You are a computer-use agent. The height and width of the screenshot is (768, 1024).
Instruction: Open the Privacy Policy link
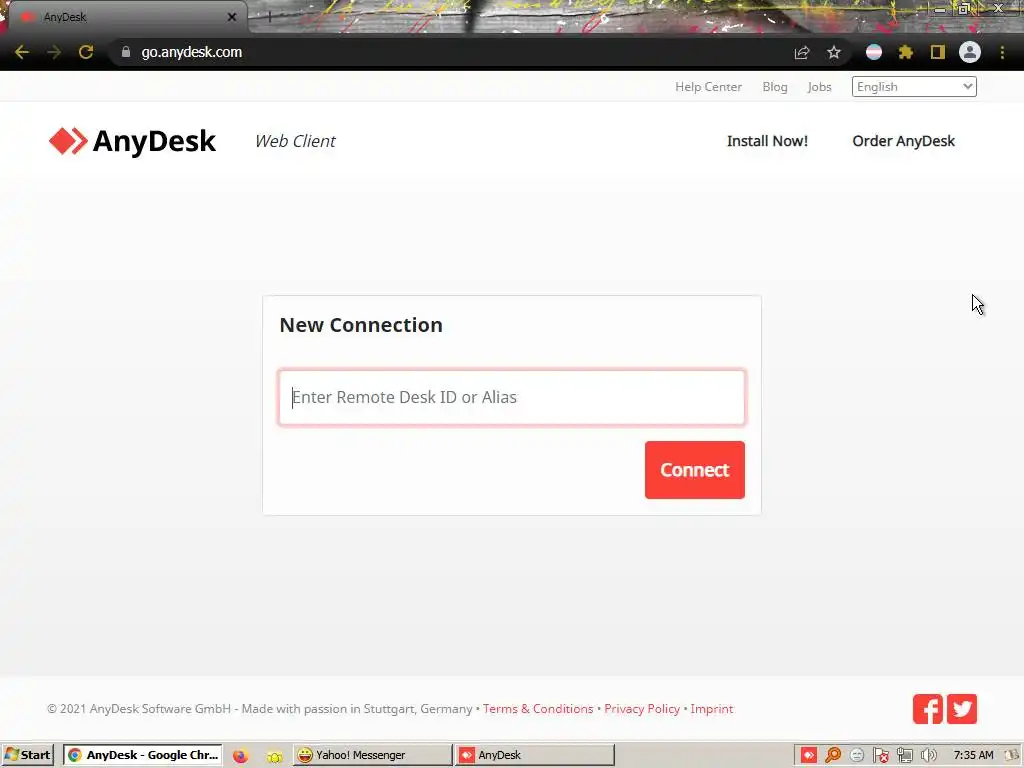tap(642, 709)
